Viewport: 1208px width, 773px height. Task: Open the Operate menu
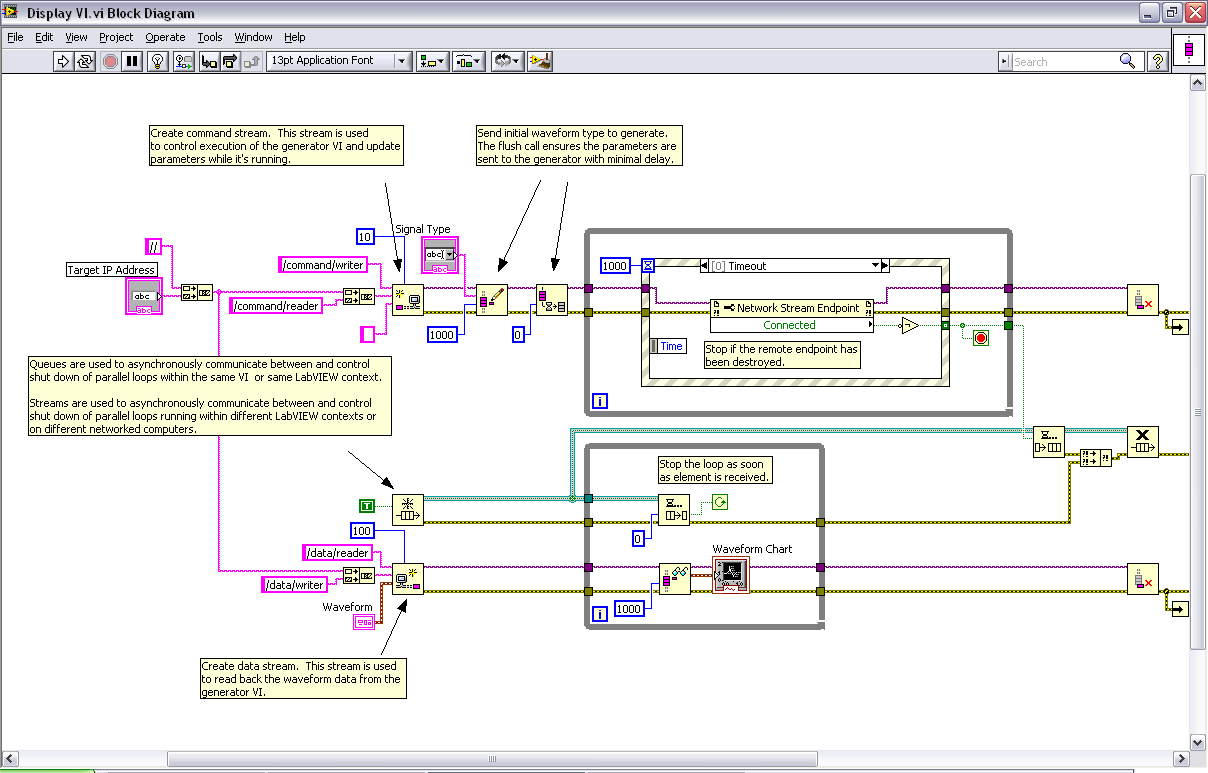click(165, 37)
